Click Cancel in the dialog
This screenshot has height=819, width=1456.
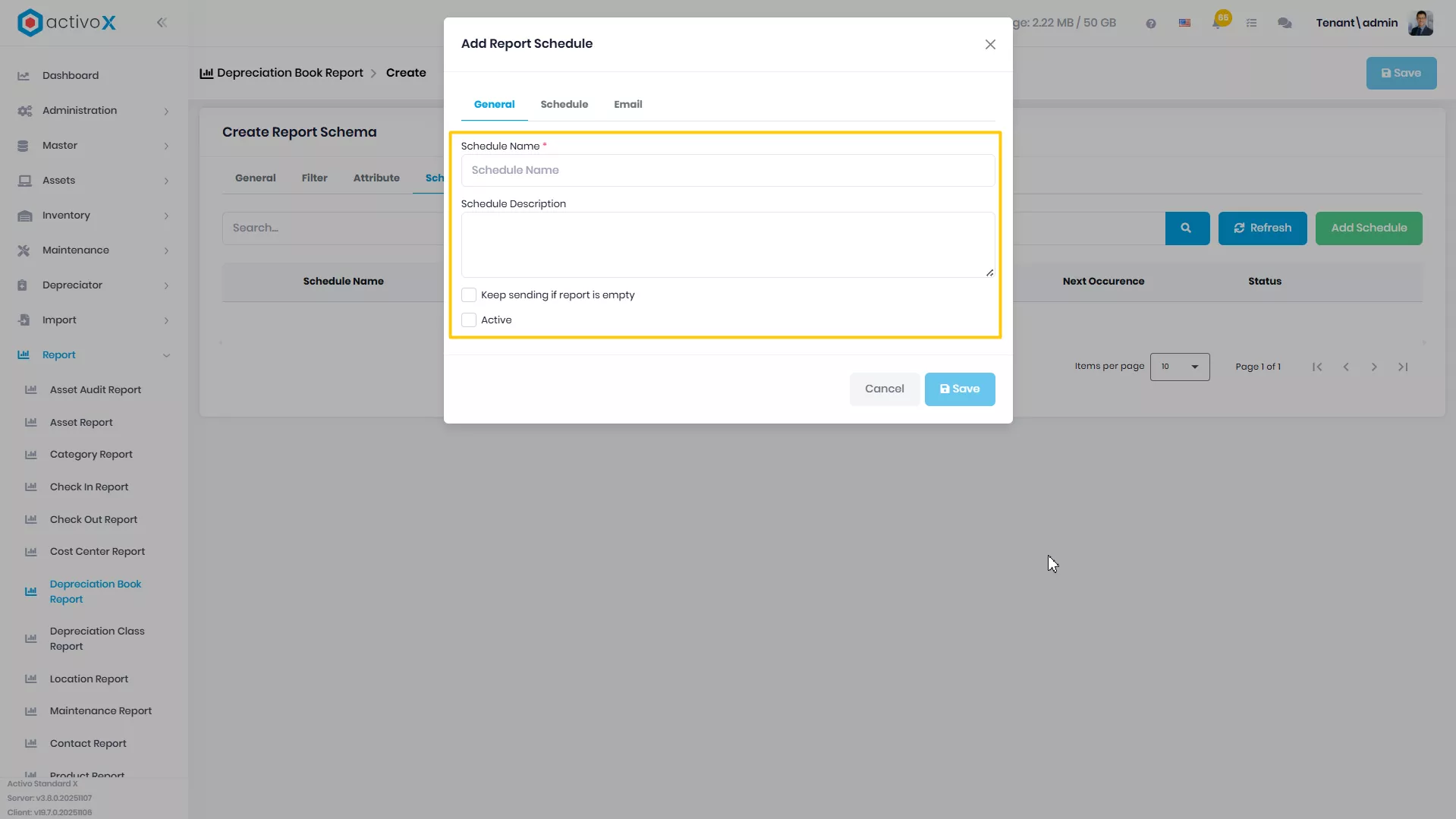coord(885,389)
